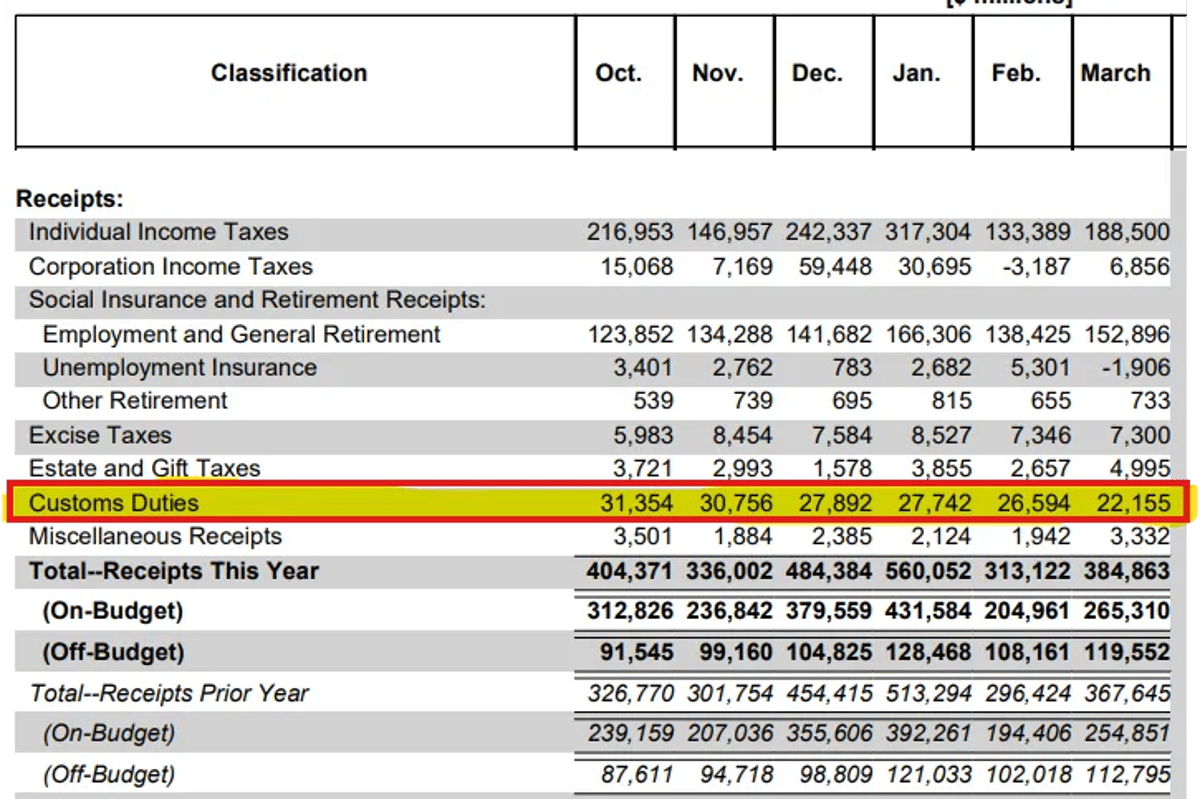1200x799 pixels.
Task: Click prior year On-Budget December value 355,606
Action: (829, 733)
